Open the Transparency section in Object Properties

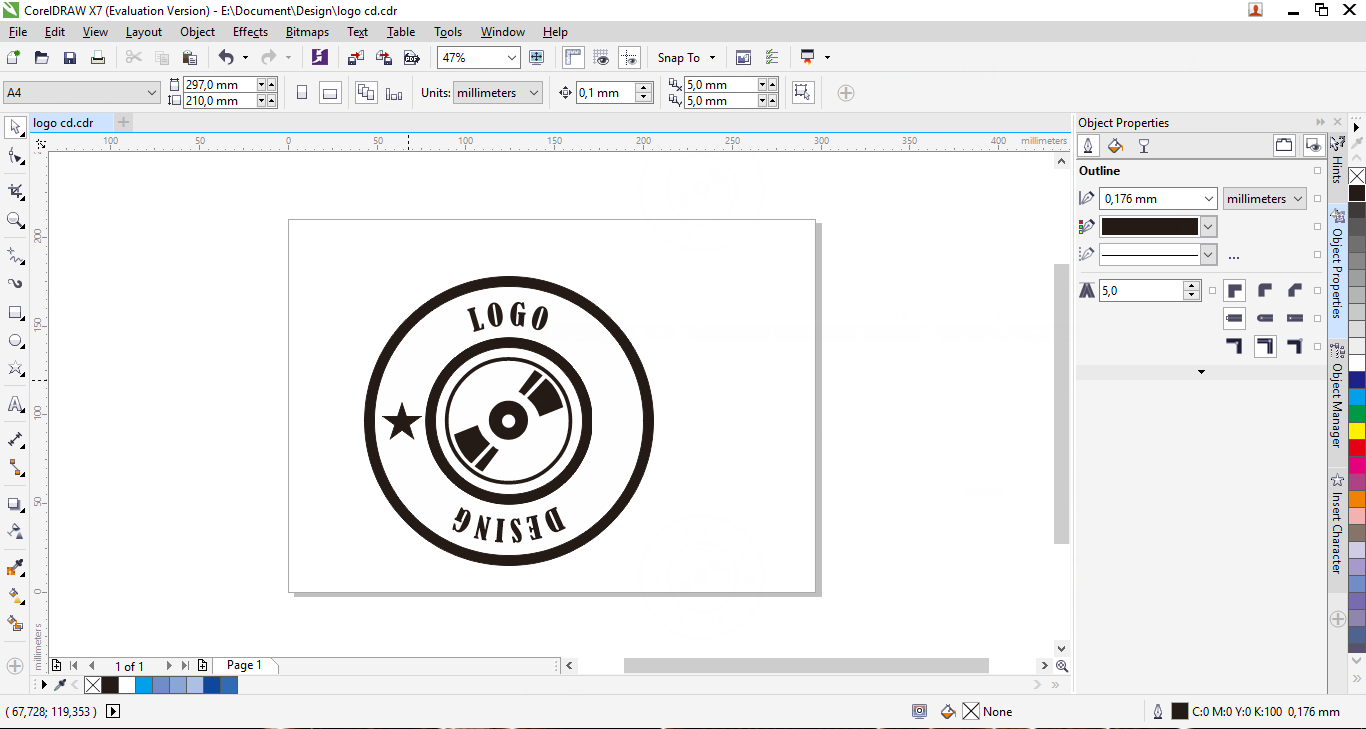1144,146
